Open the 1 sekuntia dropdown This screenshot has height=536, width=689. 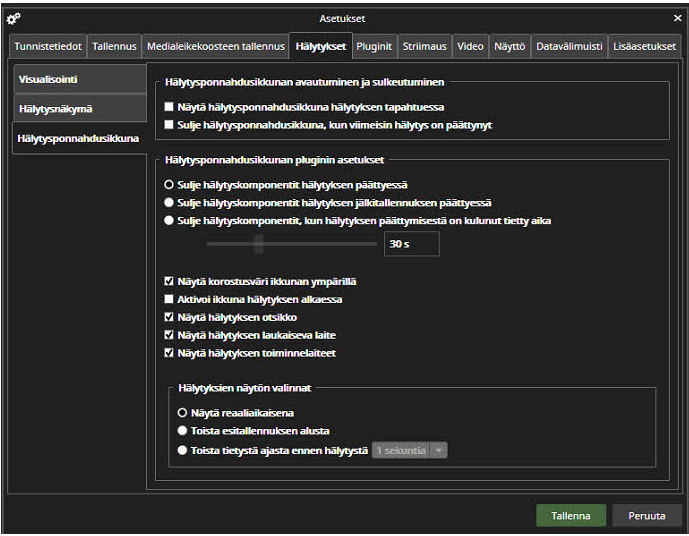tap(409, 451)
